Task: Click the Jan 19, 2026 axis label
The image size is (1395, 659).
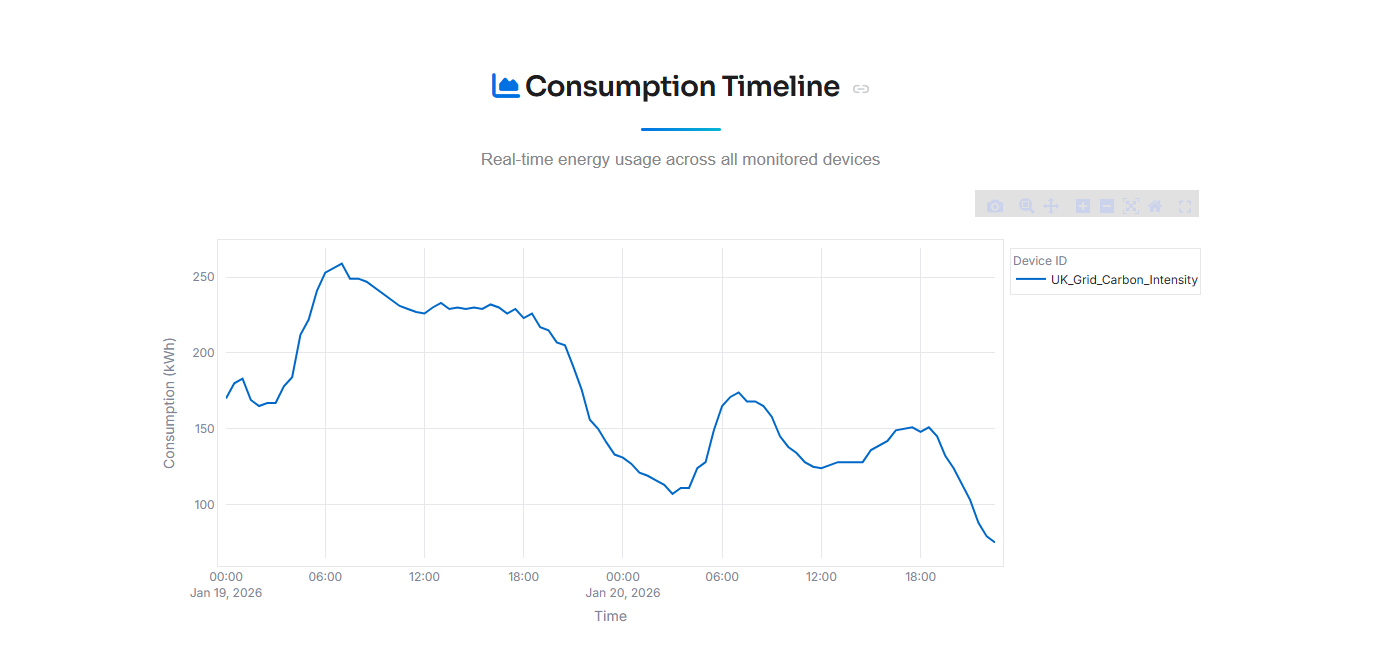Action: [226, 593]
